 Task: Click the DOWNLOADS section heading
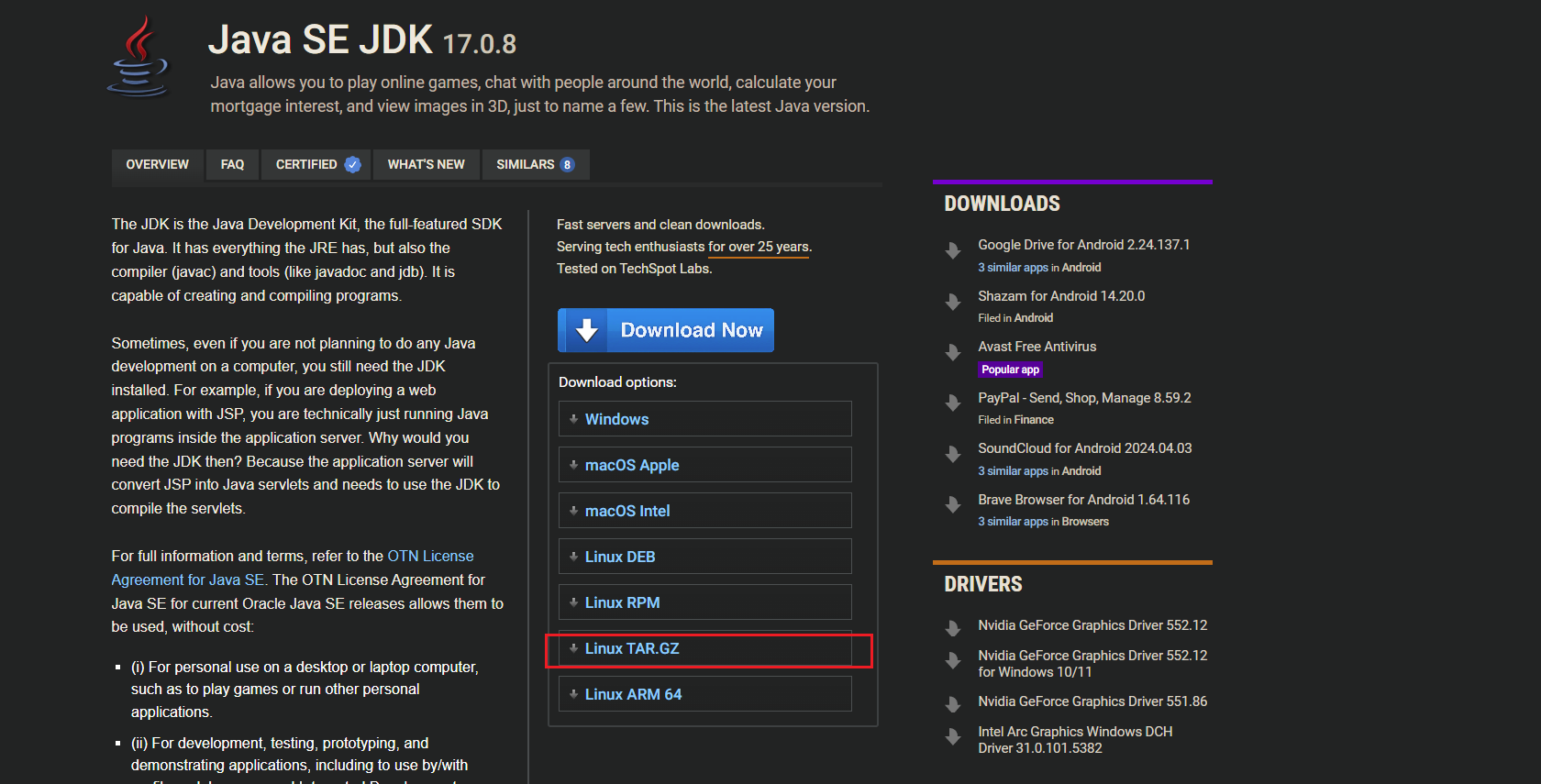pos(1002,204)
